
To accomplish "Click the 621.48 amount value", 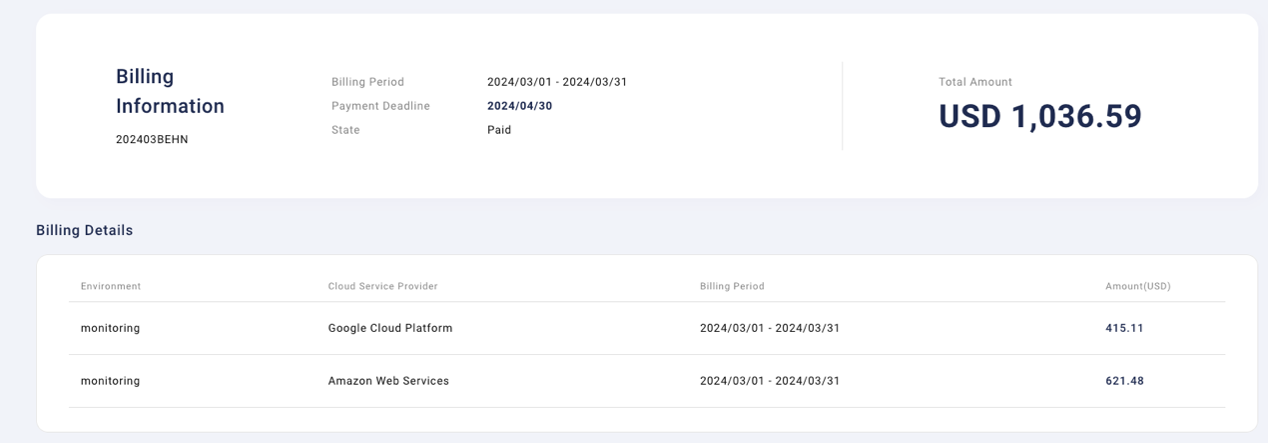I will pos(1125,381).
